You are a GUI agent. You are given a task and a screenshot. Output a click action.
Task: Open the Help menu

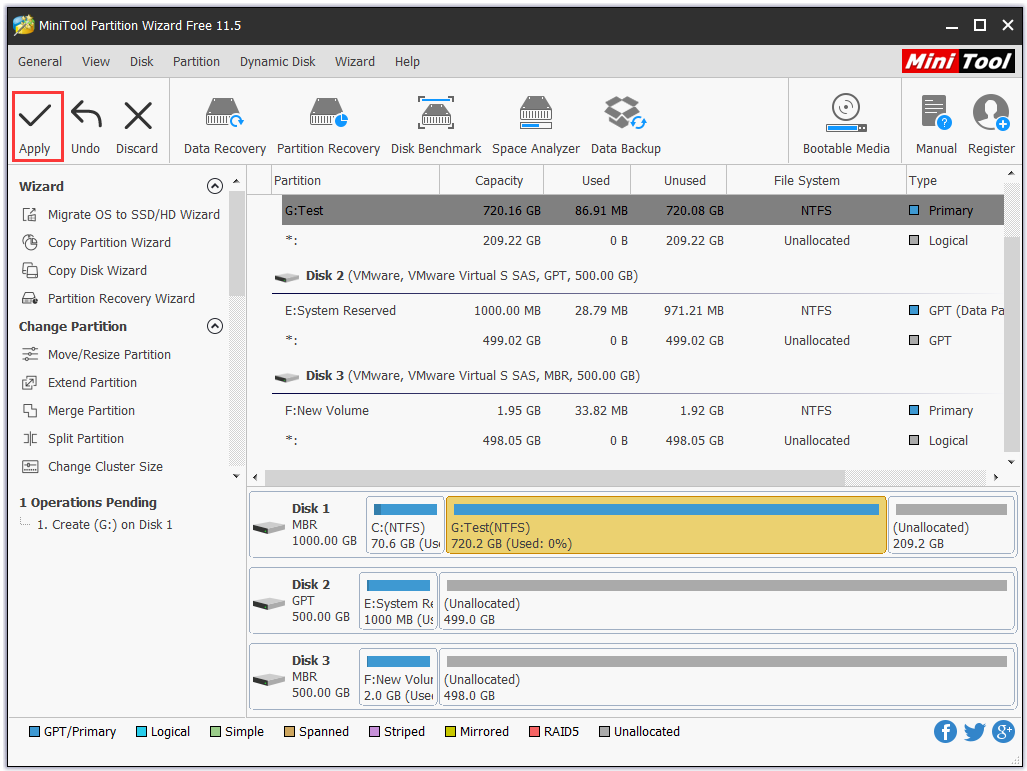(407, 62)
